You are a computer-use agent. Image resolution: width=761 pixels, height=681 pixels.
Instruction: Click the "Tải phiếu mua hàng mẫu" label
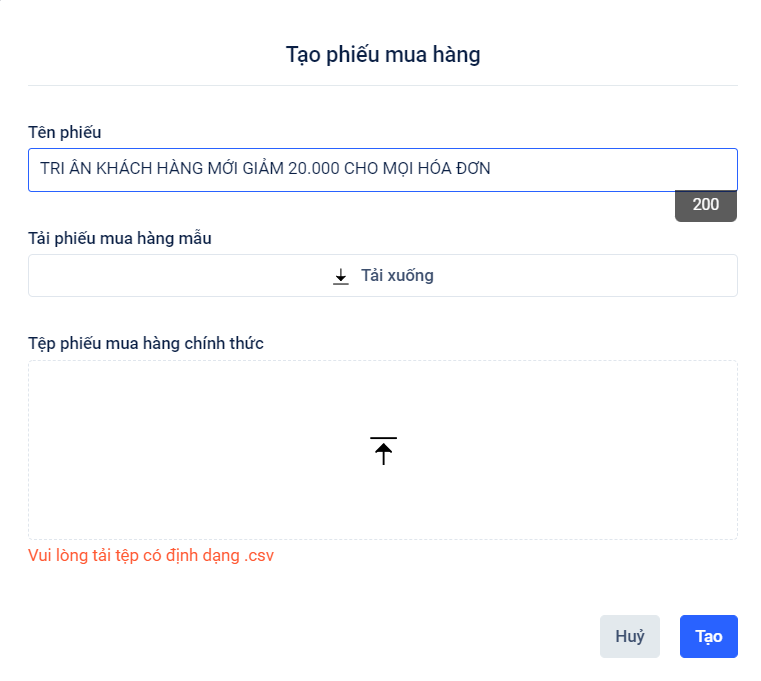tap(120, 238)
